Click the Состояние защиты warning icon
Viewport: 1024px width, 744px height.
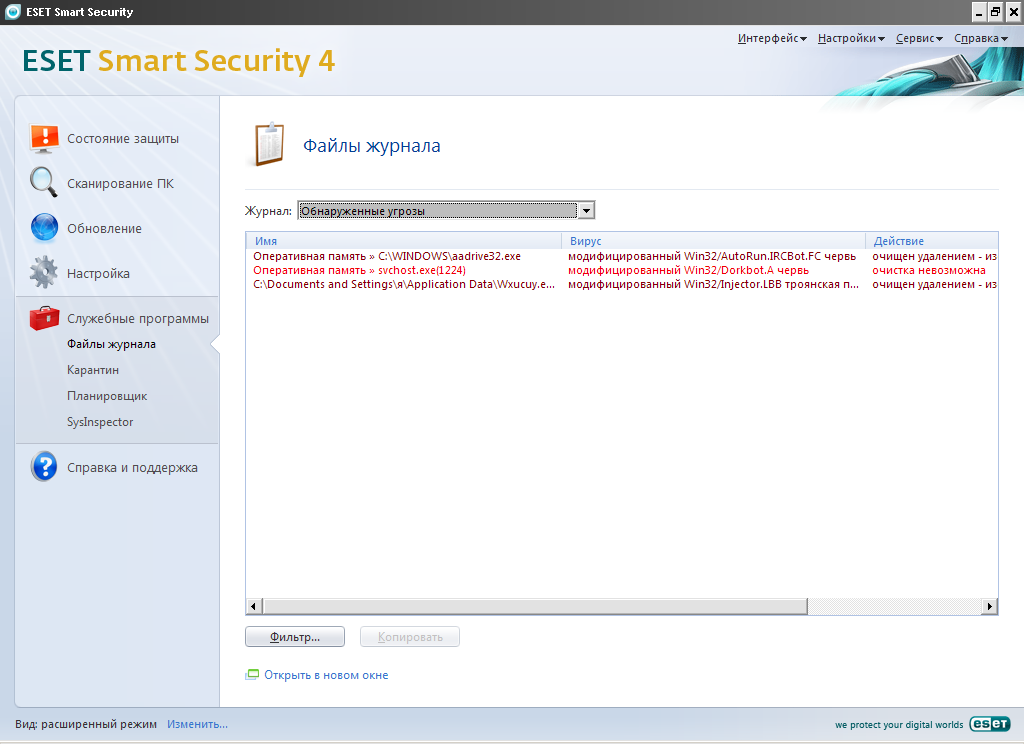pos(44,139)
